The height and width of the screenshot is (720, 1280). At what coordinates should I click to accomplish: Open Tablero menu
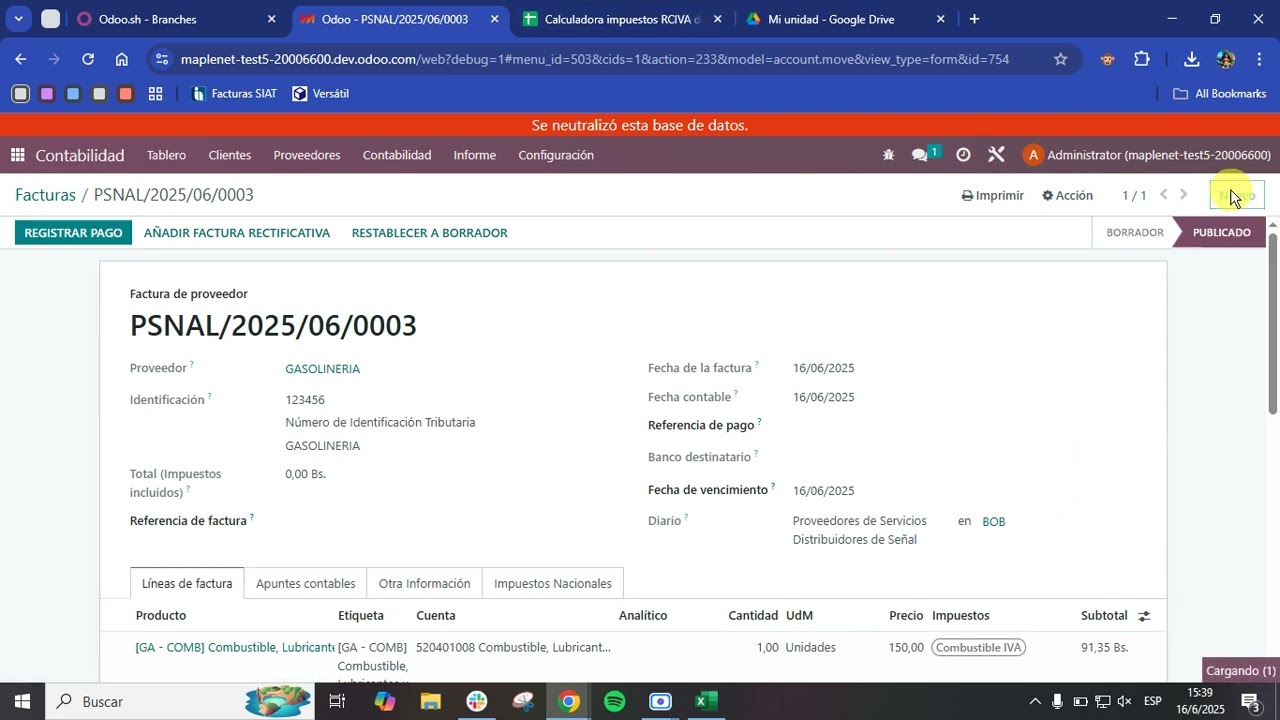coord(166,155)
